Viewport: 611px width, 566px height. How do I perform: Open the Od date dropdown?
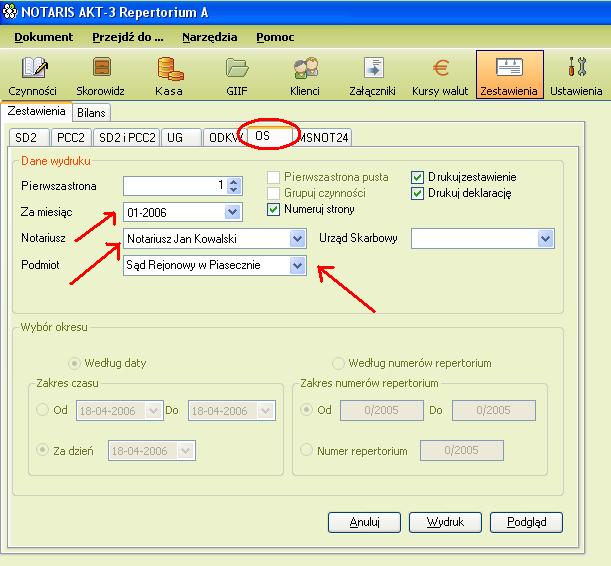(x=153, y=411)
